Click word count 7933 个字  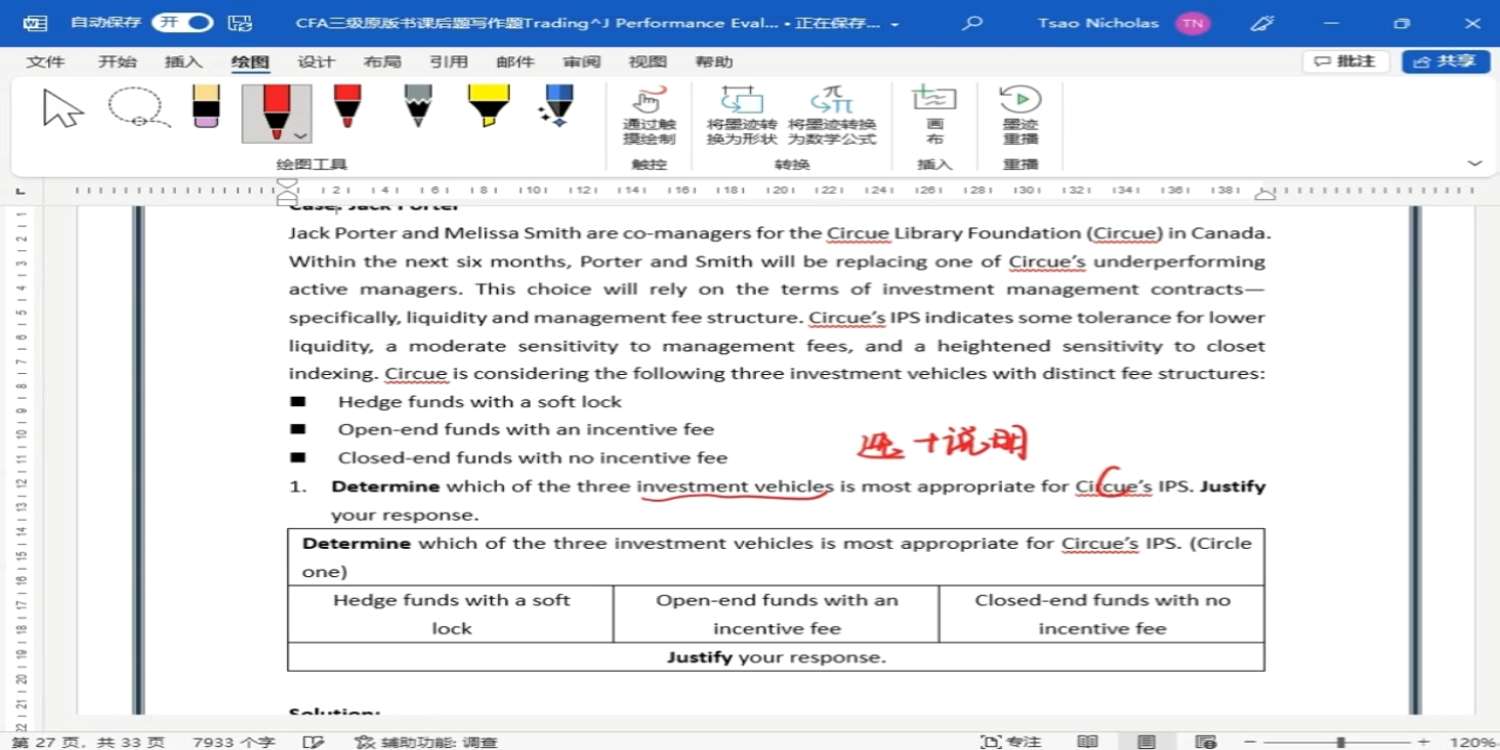point(234,741)
